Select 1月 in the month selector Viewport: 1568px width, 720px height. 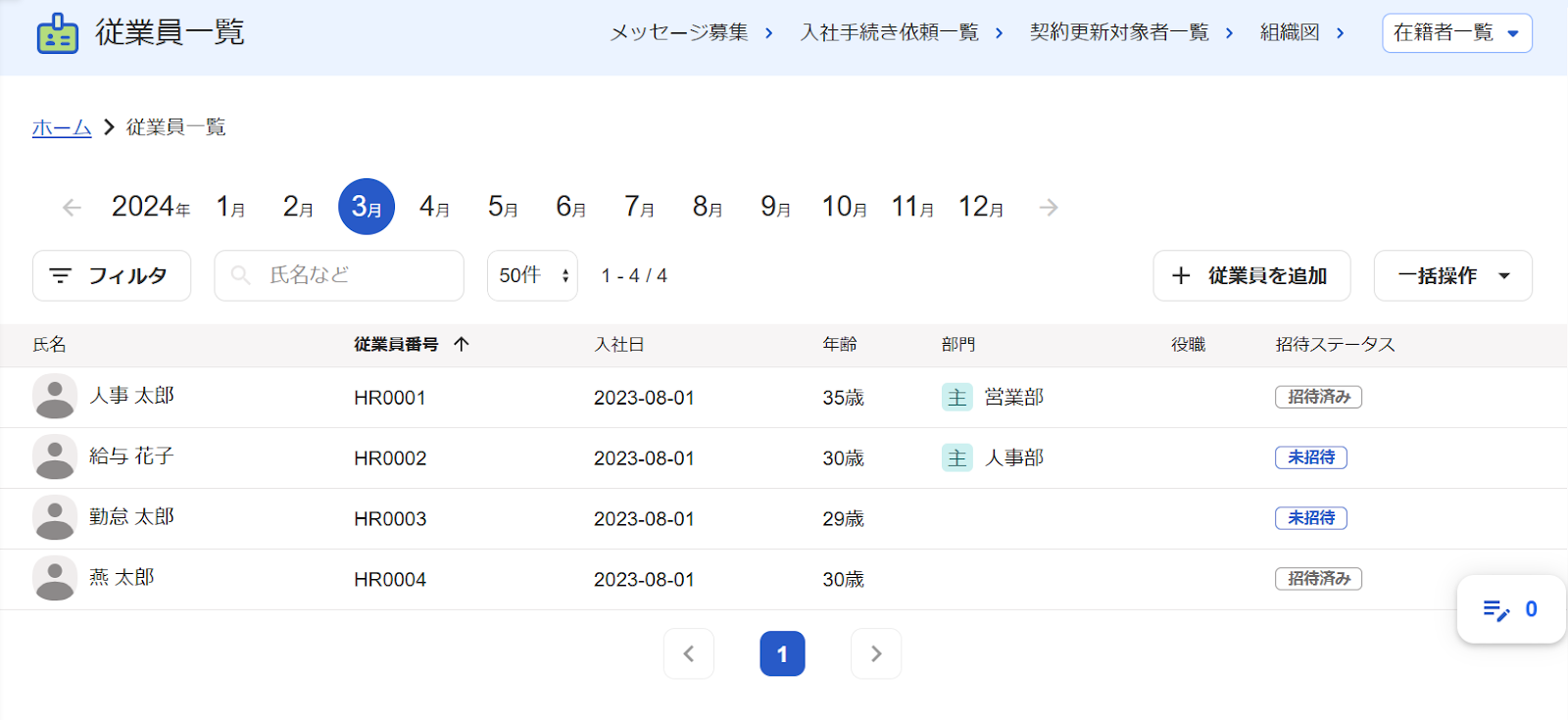pyautogui.click(x=230, y=207)
